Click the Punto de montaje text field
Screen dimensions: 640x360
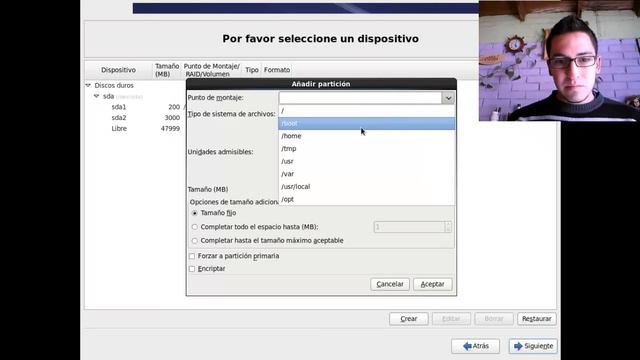tap(360, 98)
